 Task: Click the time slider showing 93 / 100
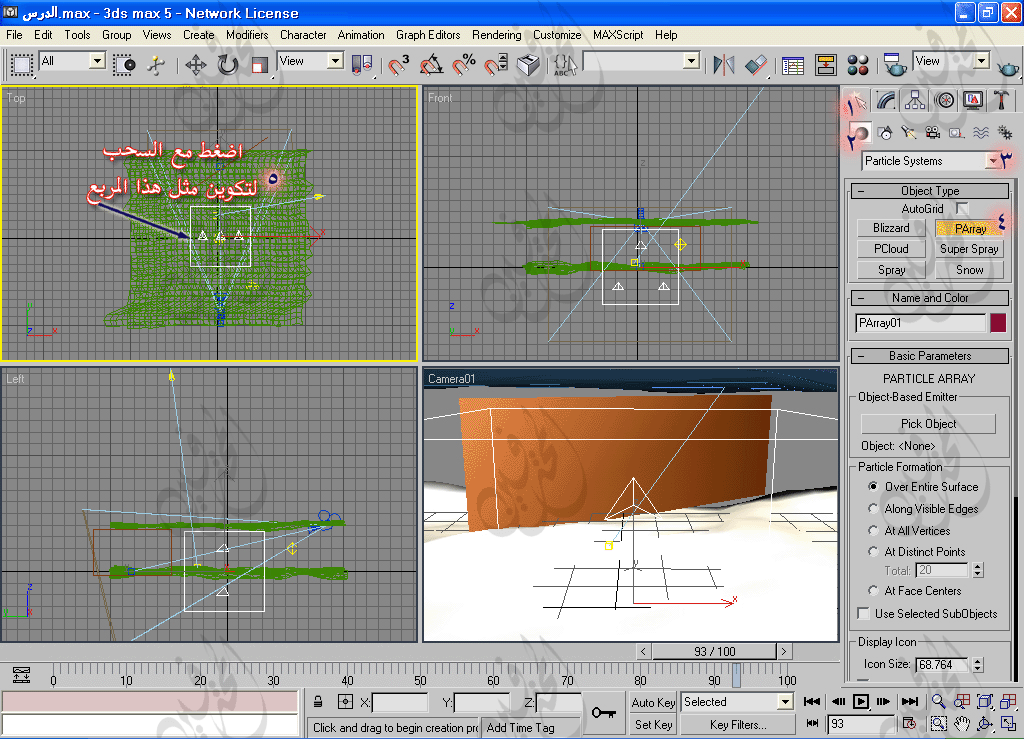coord(714,652)
